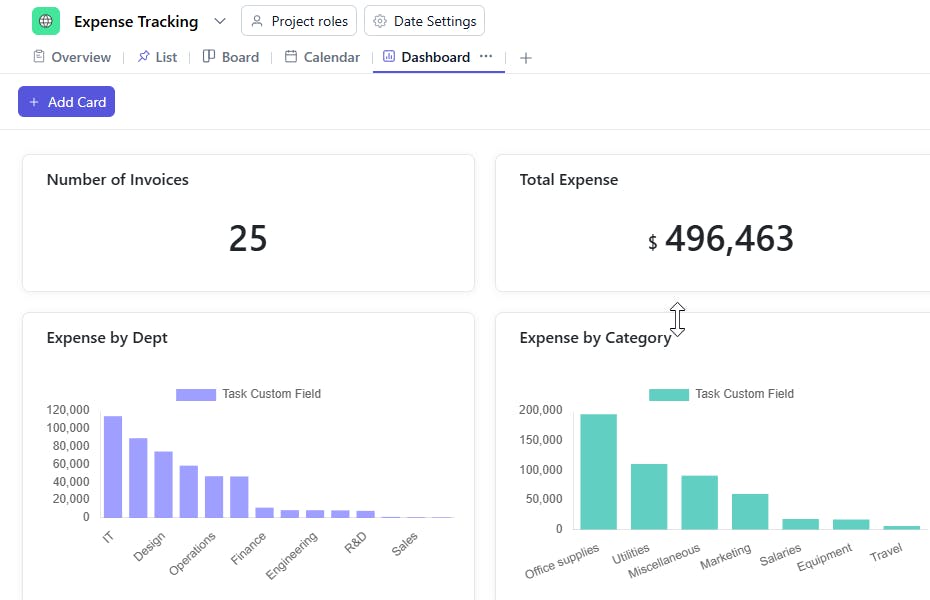Viewport: 930px width, 600px height.
Task: Click the Office supplies bar in category chart
Action: pyautogui.click(x=598, y=472)
